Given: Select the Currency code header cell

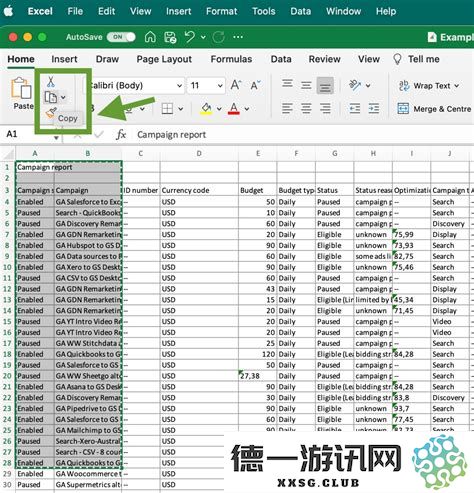Looking at the screenshot, I should tap(199, 190).
